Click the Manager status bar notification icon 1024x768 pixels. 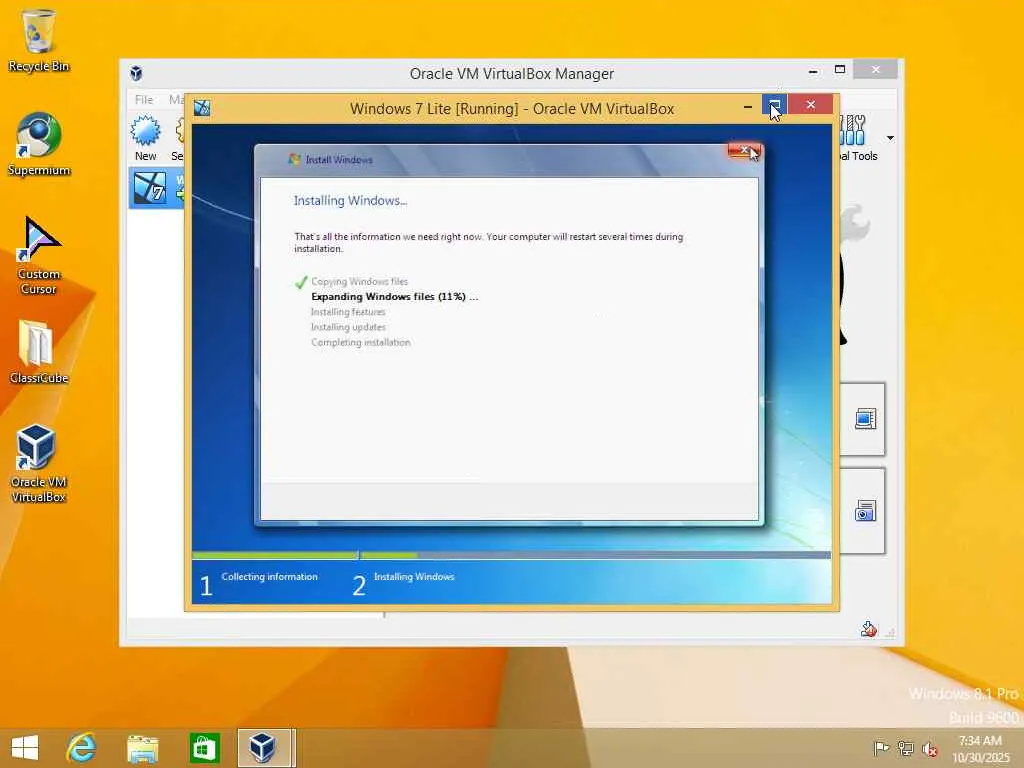coord(869,629)
